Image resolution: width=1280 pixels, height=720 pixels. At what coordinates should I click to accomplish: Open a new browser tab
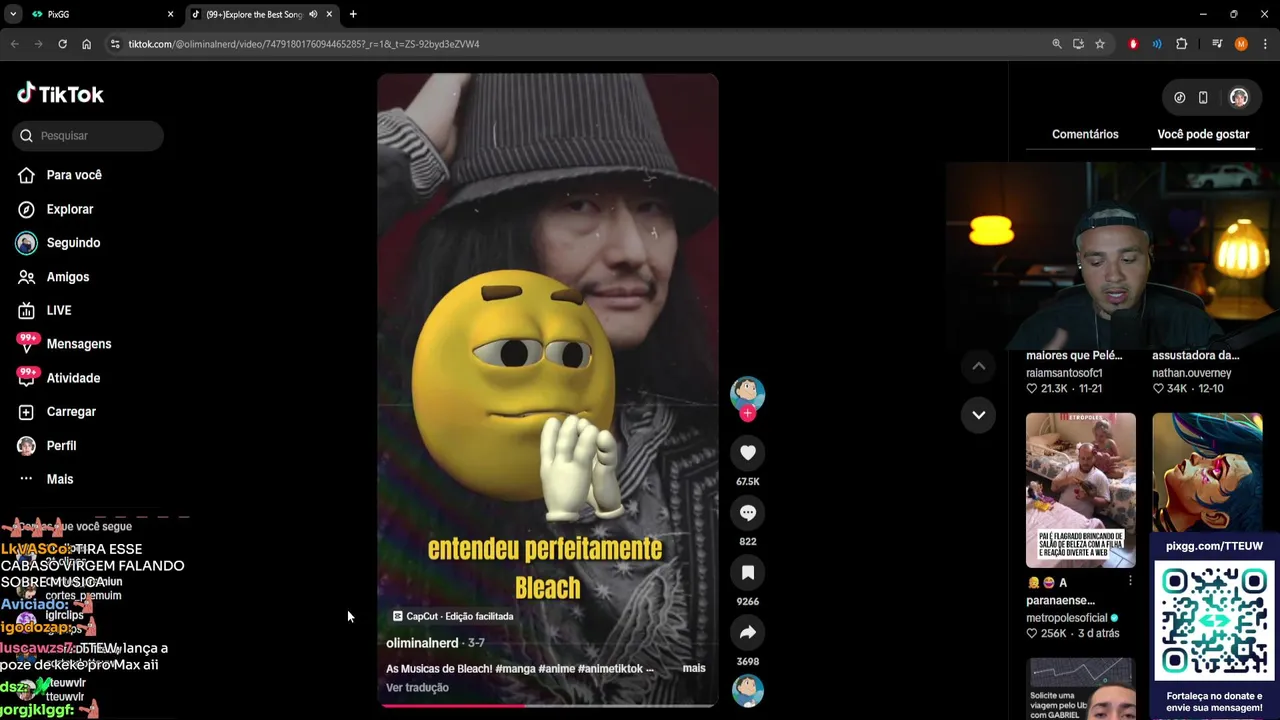[x=353, y=14]
